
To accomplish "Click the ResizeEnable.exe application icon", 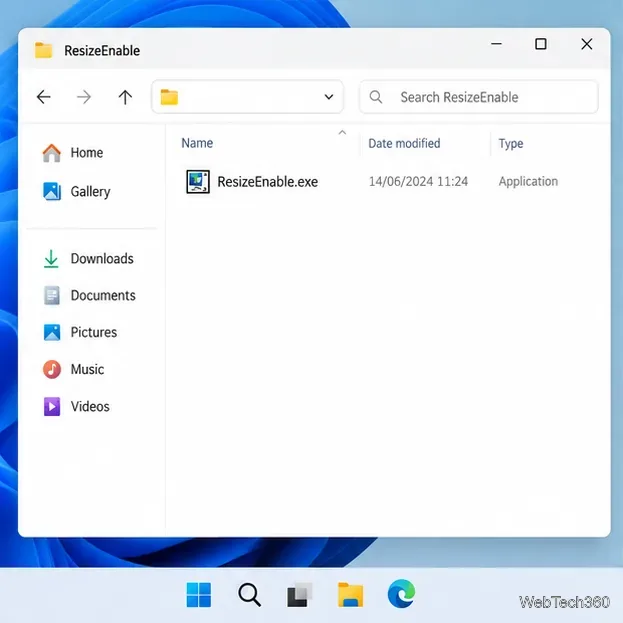I will point(198,182).
